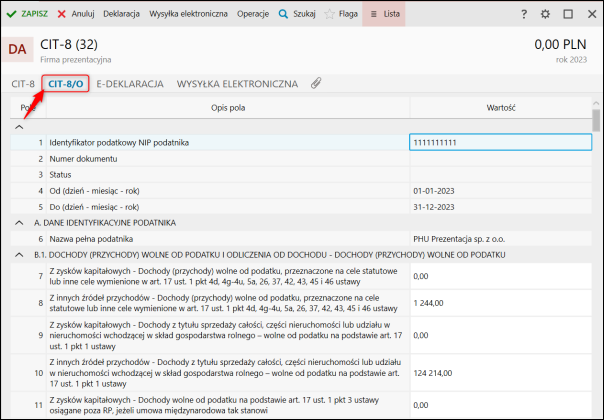Switch to the CIT-8/O tab
This screenshot has width=604, height=420.
[65, 84]
